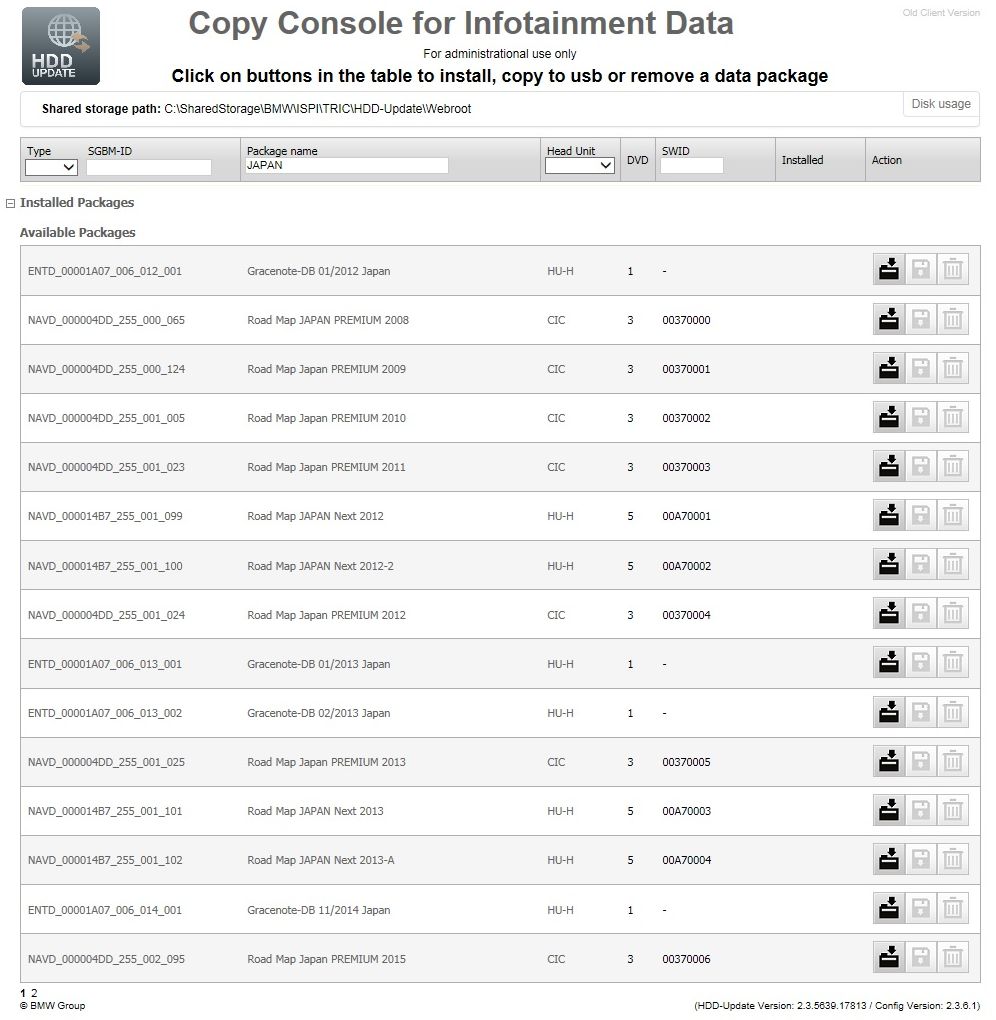
Task: Copy Gracenote-DB 02/2013 Japan to USB
Action: tap(921, 712)
